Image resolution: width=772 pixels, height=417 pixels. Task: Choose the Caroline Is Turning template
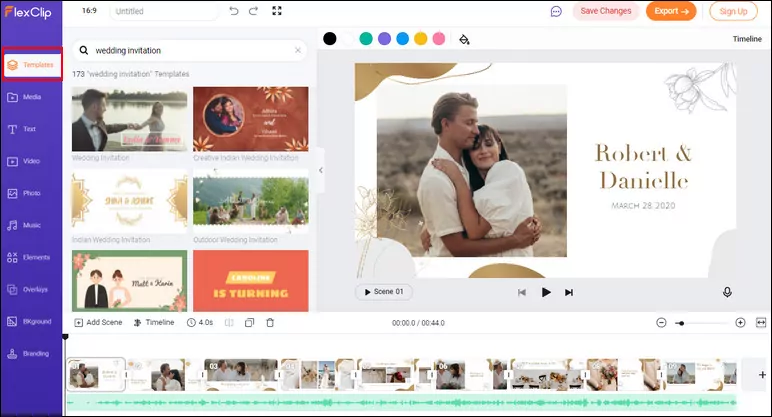pos(251,281)
